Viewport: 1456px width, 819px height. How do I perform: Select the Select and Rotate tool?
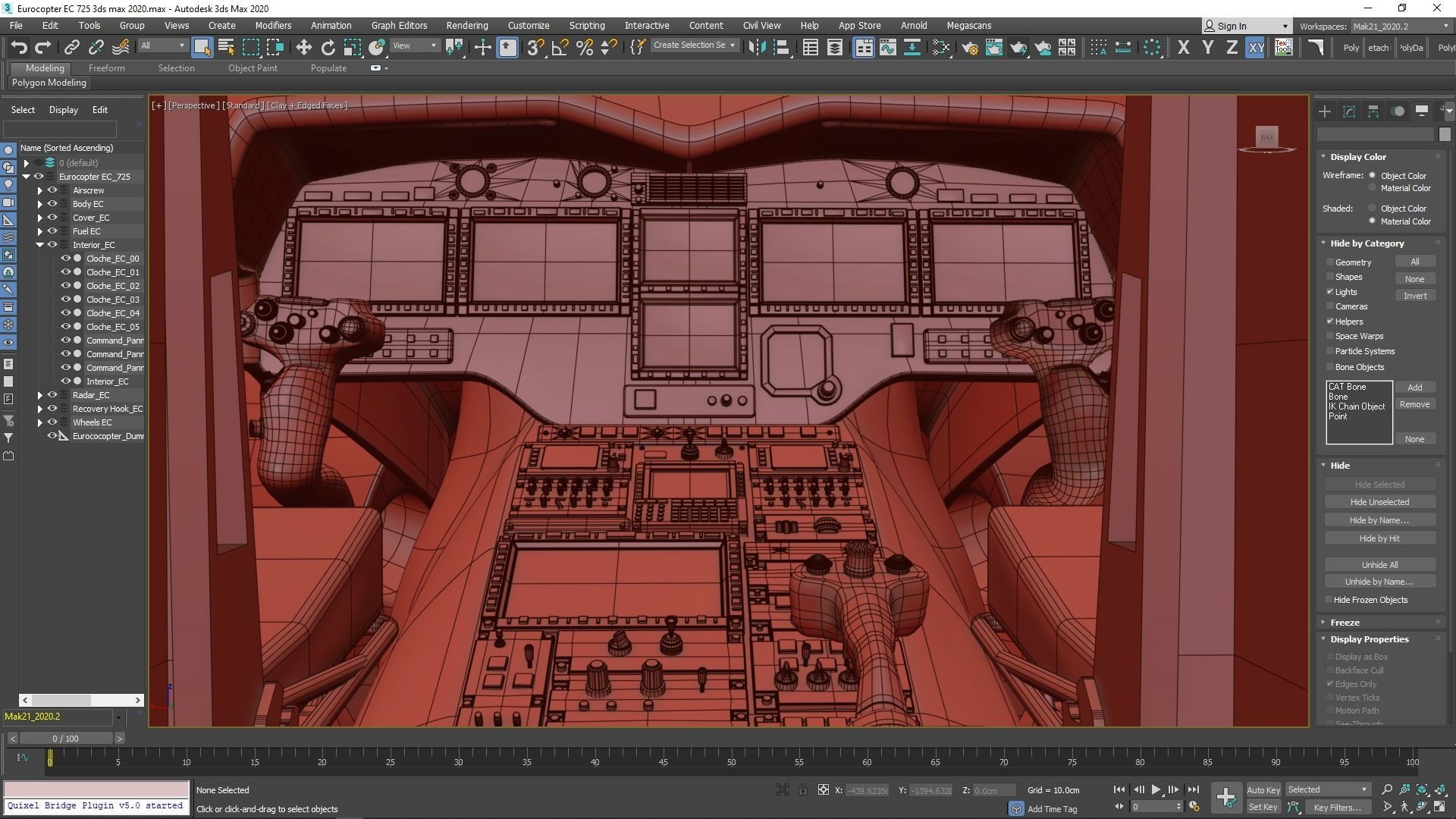coord(328,47)
